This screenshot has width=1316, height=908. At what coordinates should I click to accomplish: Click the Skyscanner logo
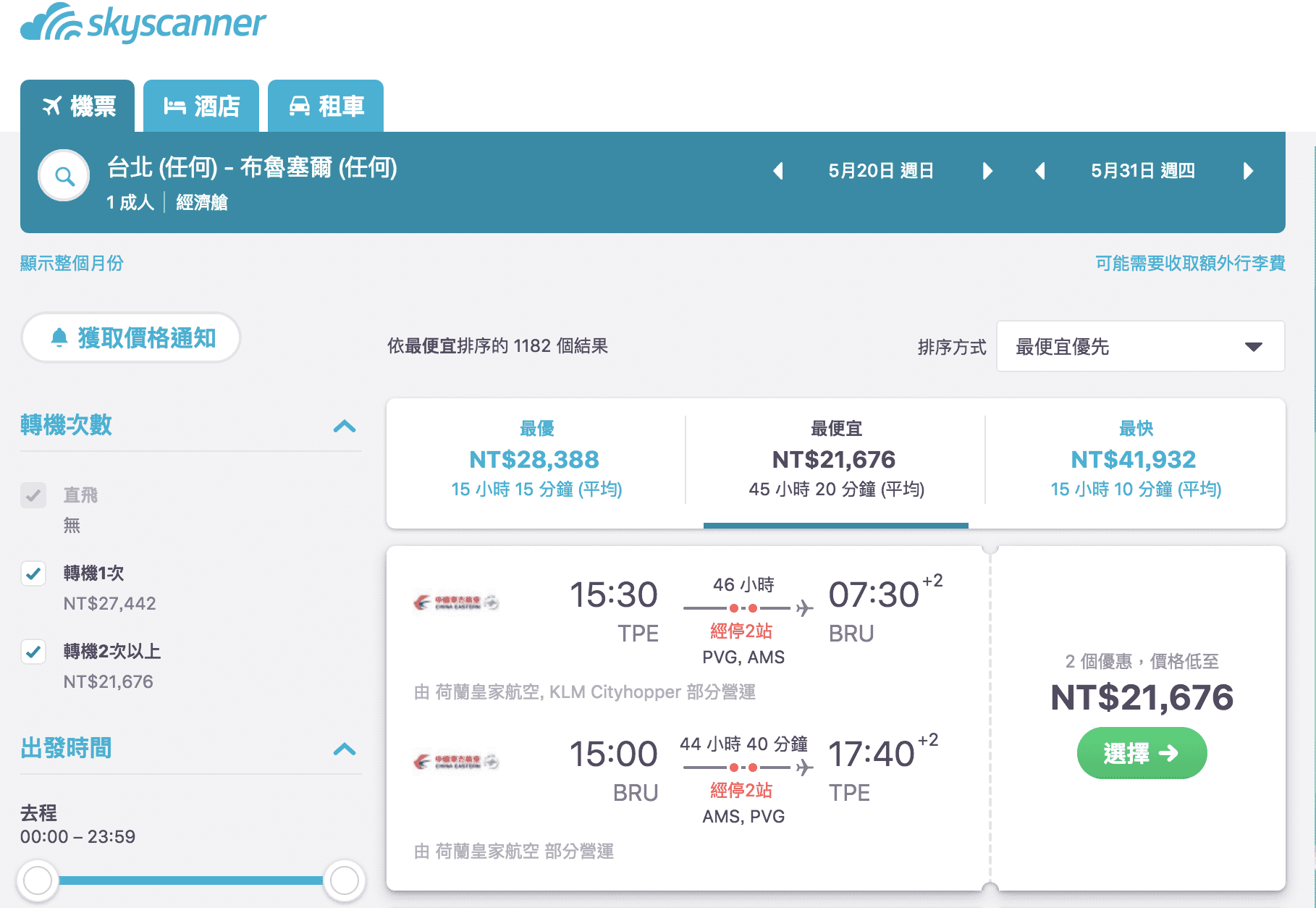pyautogui.click(x=143, y=23)
